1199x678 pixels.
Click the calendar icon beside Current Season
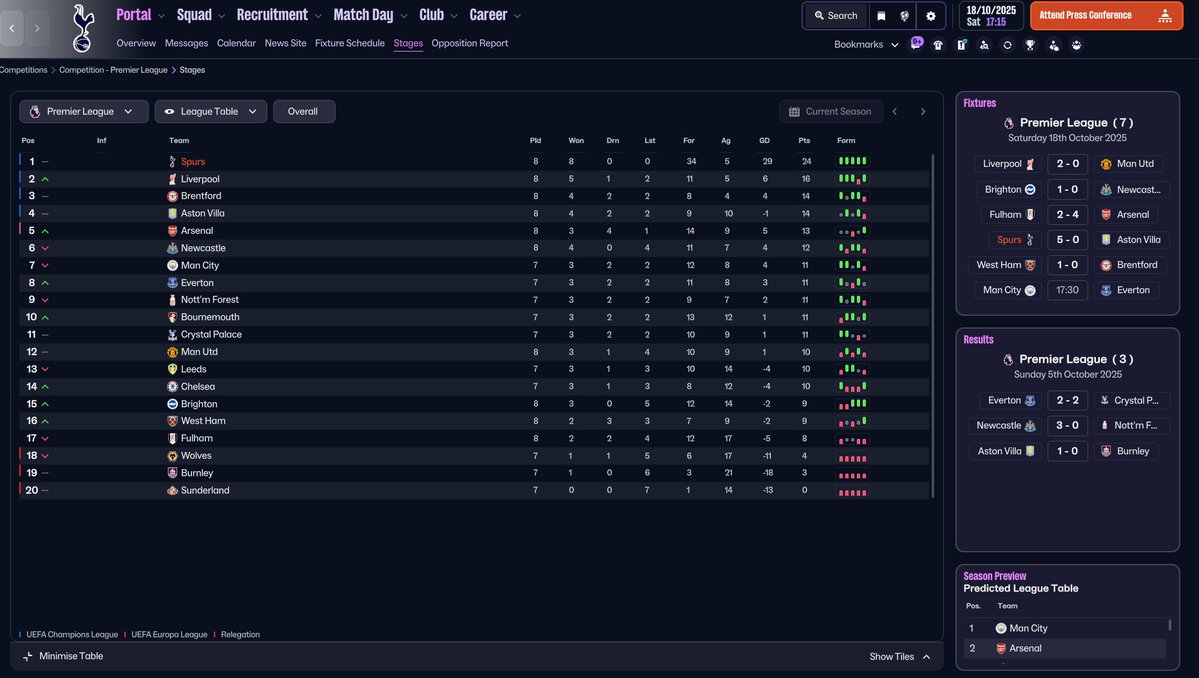tap(794, 112)
